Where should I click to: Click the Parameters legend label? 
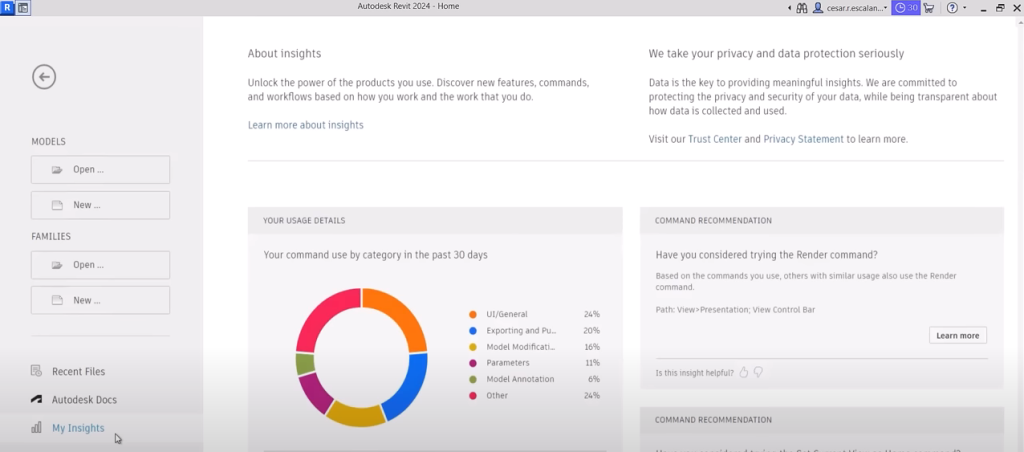[507, 363]
